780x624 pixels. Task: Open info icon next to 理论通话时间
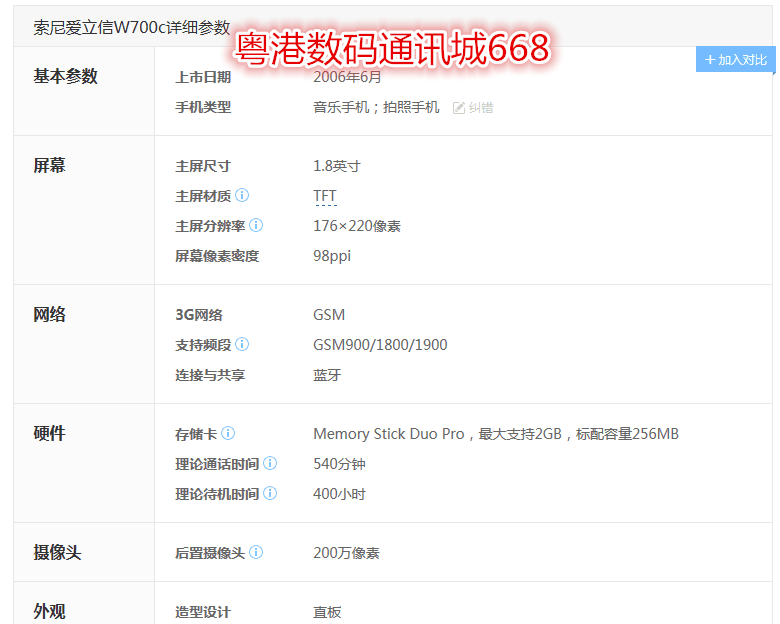tap(270, 463)
